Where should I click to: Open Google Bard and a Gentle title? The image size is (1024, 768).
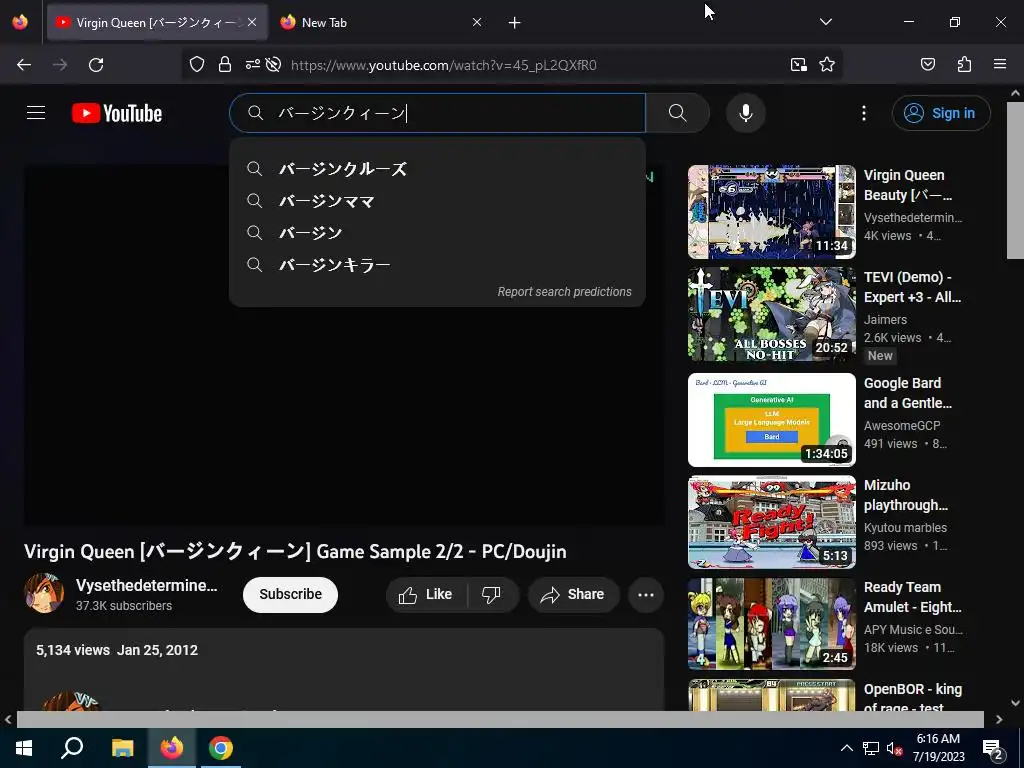point(908,392)
